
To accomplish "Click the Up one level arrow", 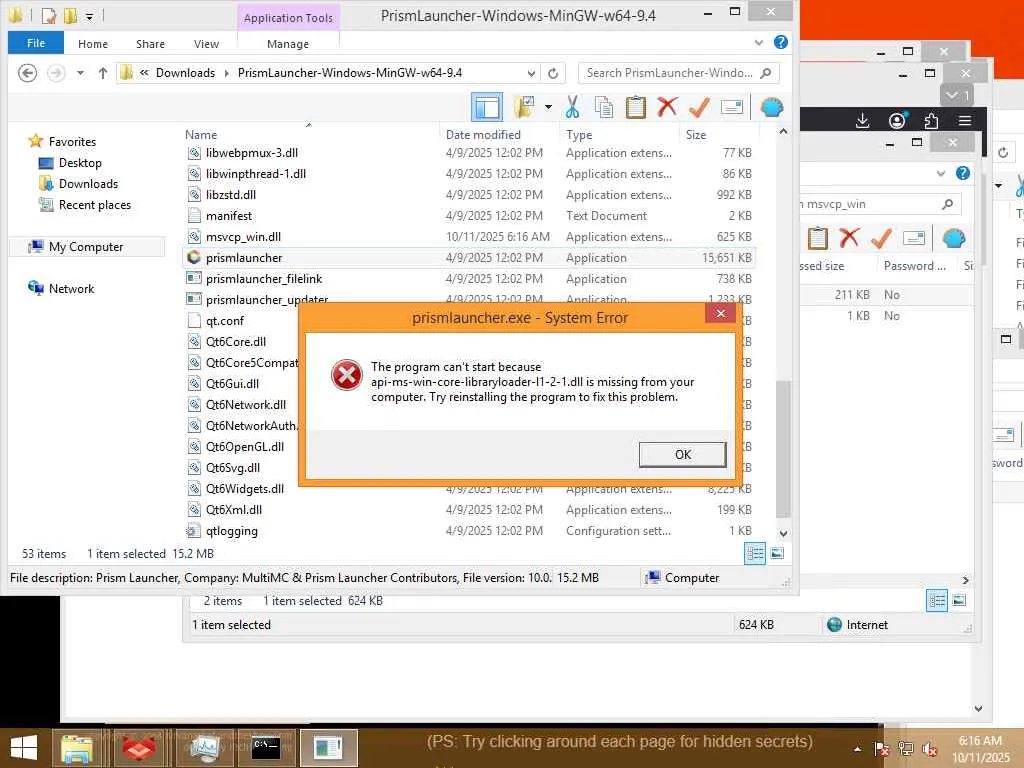I will [103, 73].
